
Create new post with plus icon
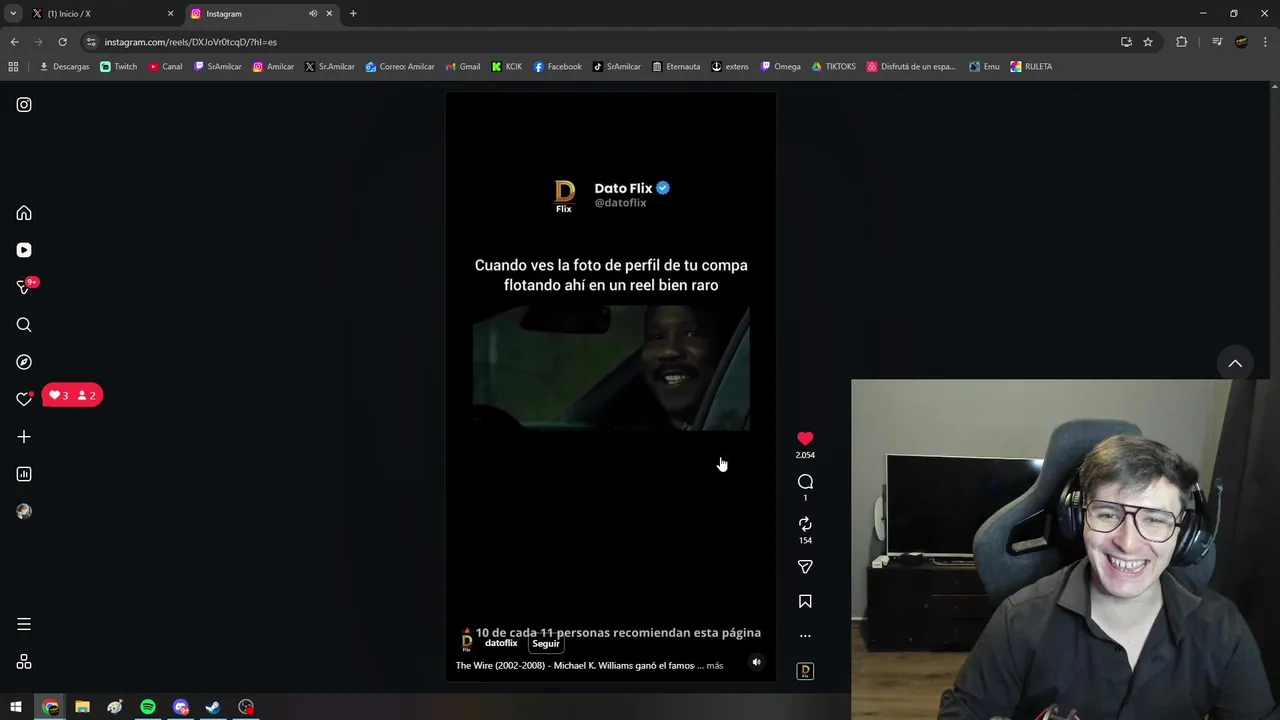(24, 437)
